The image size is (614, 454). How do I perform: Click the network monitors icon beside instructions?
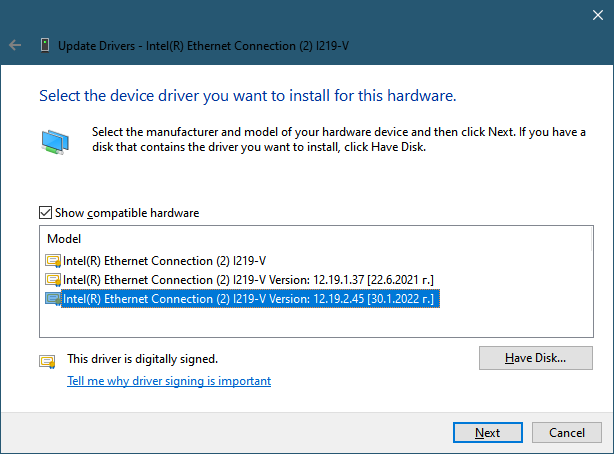55,142
